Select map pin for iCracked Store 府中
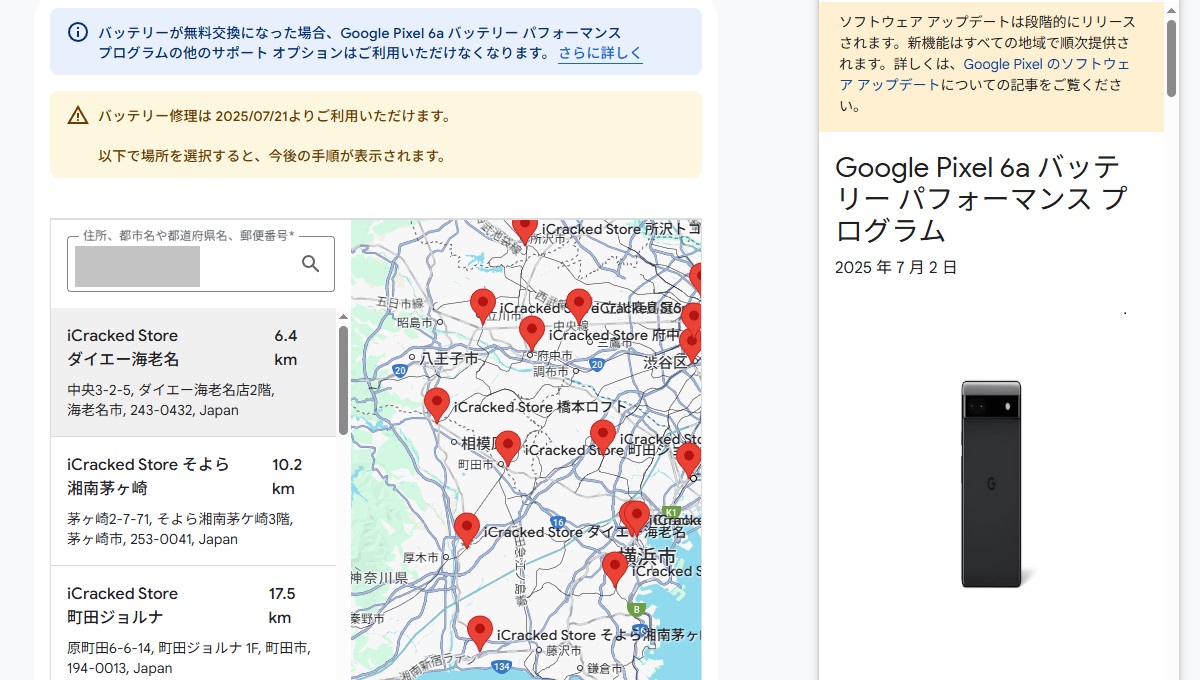 pos(532,333)
